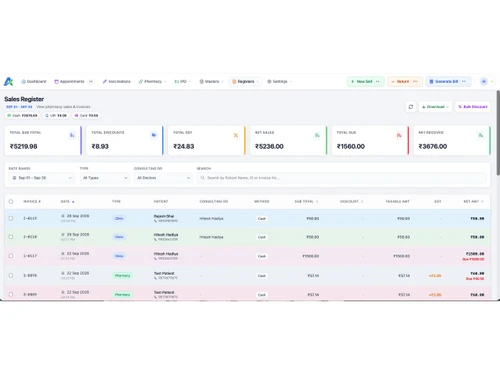Open the Vaccinations section
This screenshot has width=500, height=375.
point(116,81)
